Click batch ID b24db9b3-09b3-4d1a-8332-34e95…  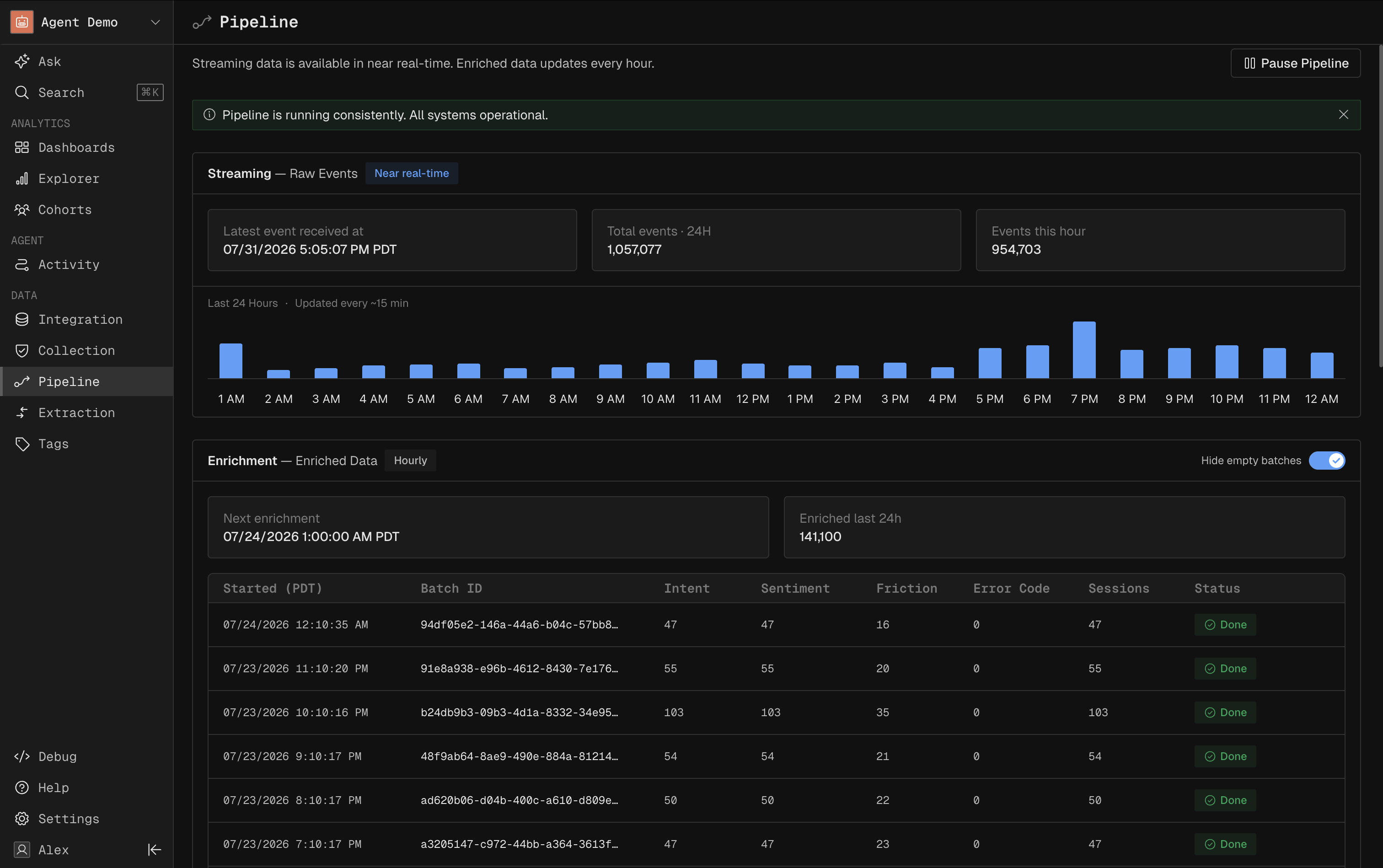(x=520, y=713)
